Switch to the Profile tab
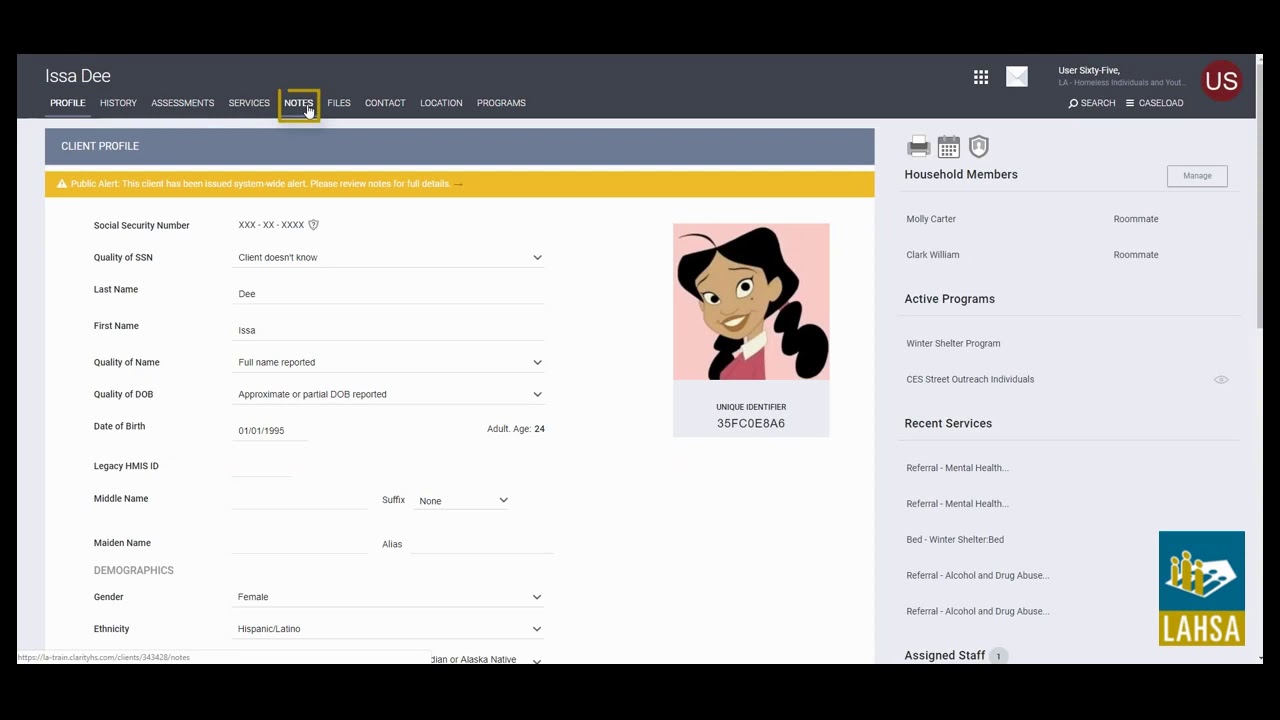 click(x=68, y=103)
